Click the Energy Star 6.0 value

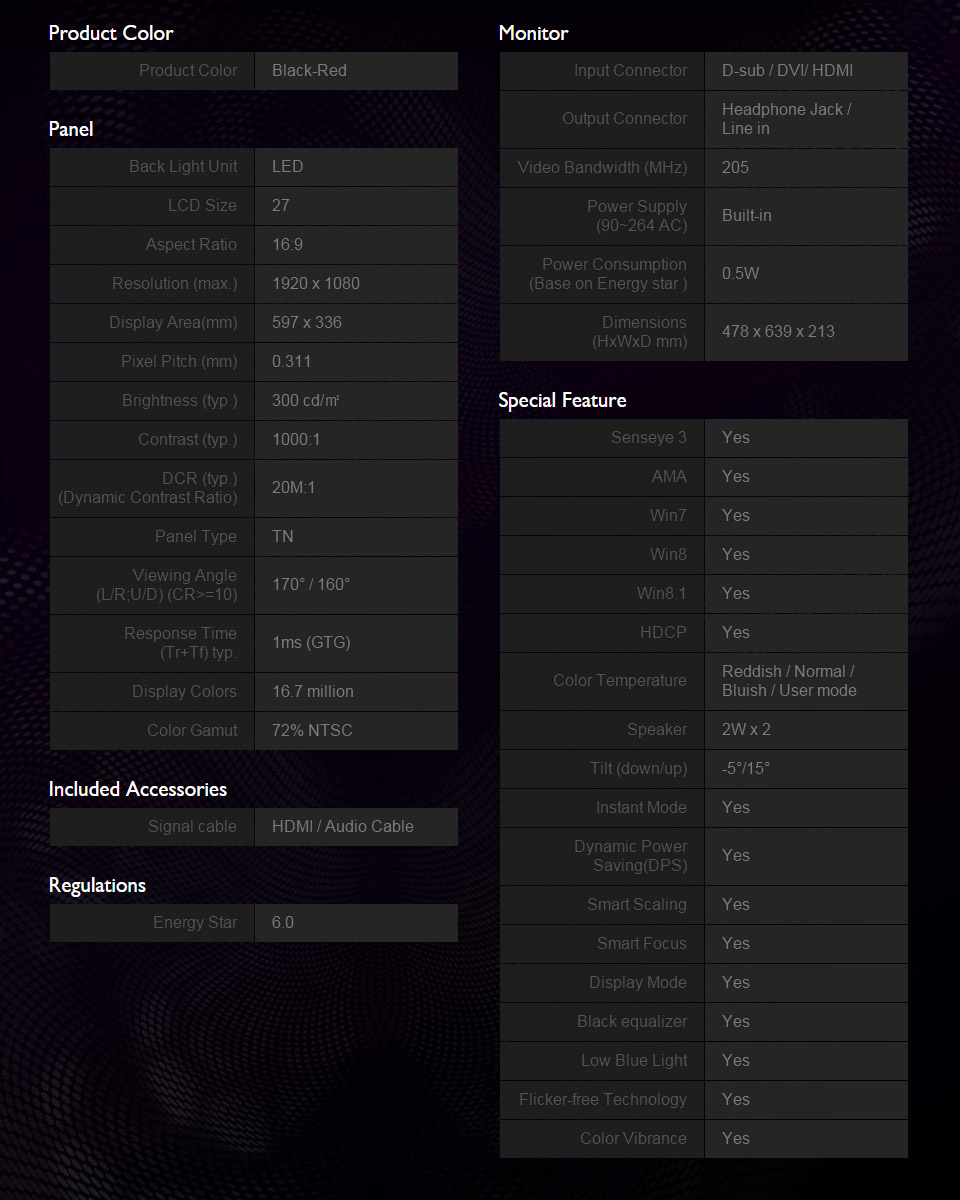coord(283,923)
